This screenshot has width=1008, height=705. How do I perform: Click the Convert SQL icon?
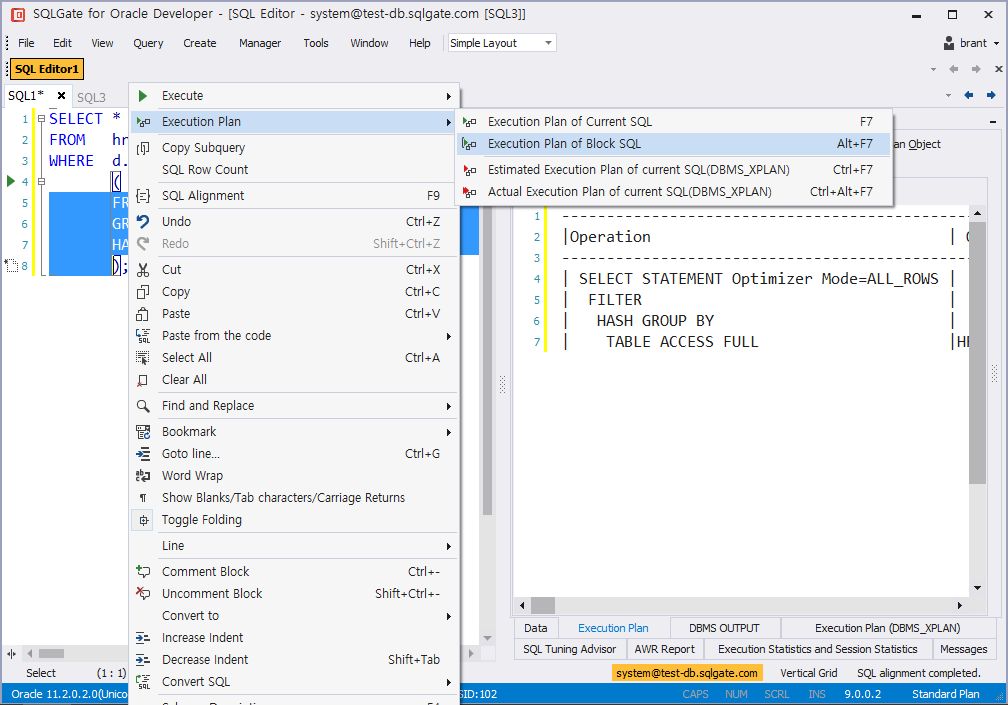point(143,682)
